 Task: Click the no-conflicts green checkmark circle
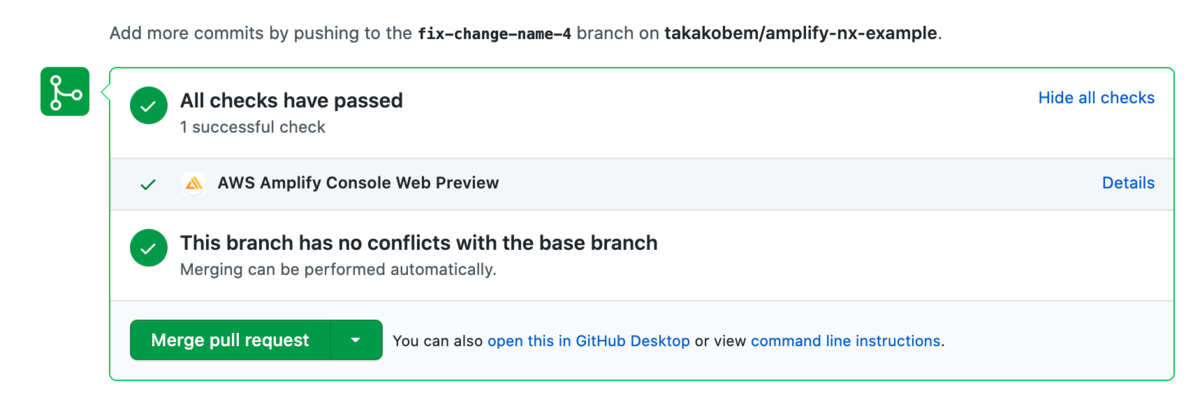coord(149,248)
